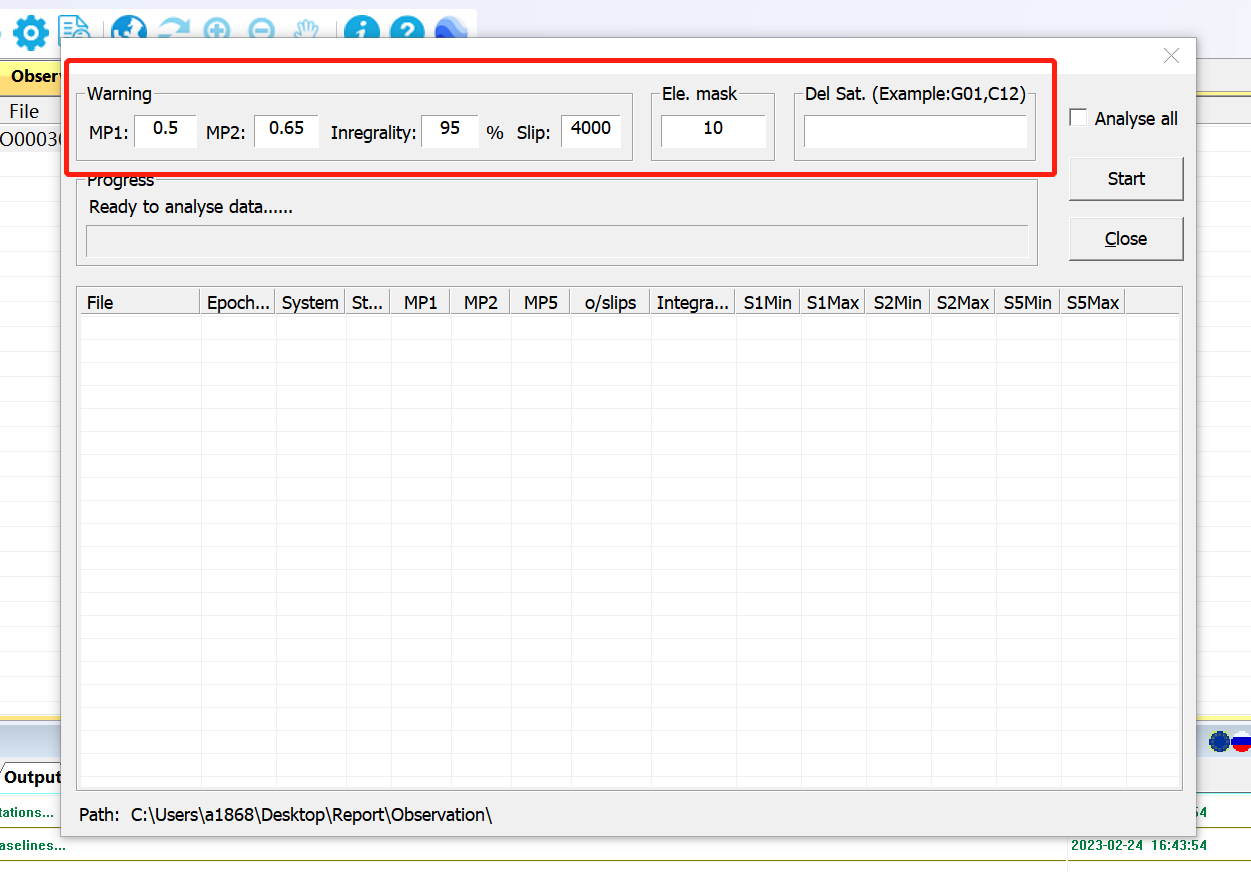Open settings via the blue gear icon
This screenshot has height=872, width=1251.
[30, 32]
